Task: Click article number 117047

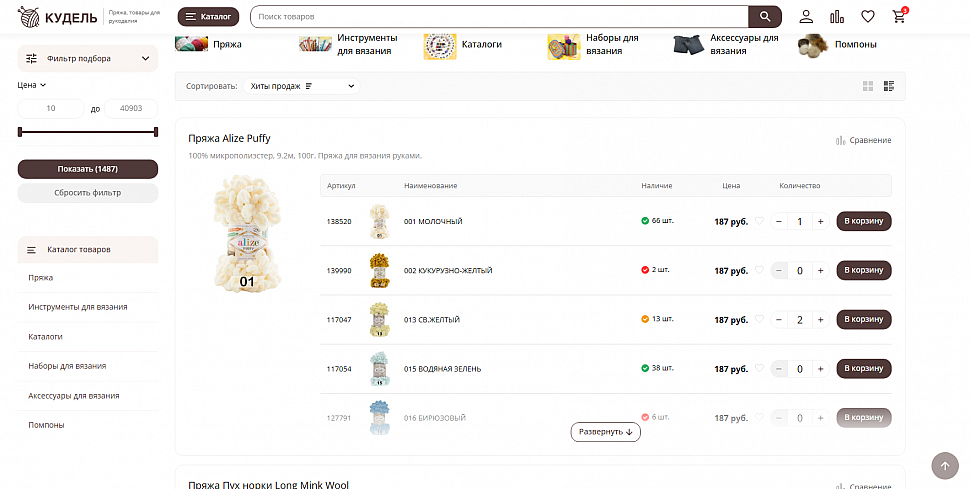Action: pos(339,320)
